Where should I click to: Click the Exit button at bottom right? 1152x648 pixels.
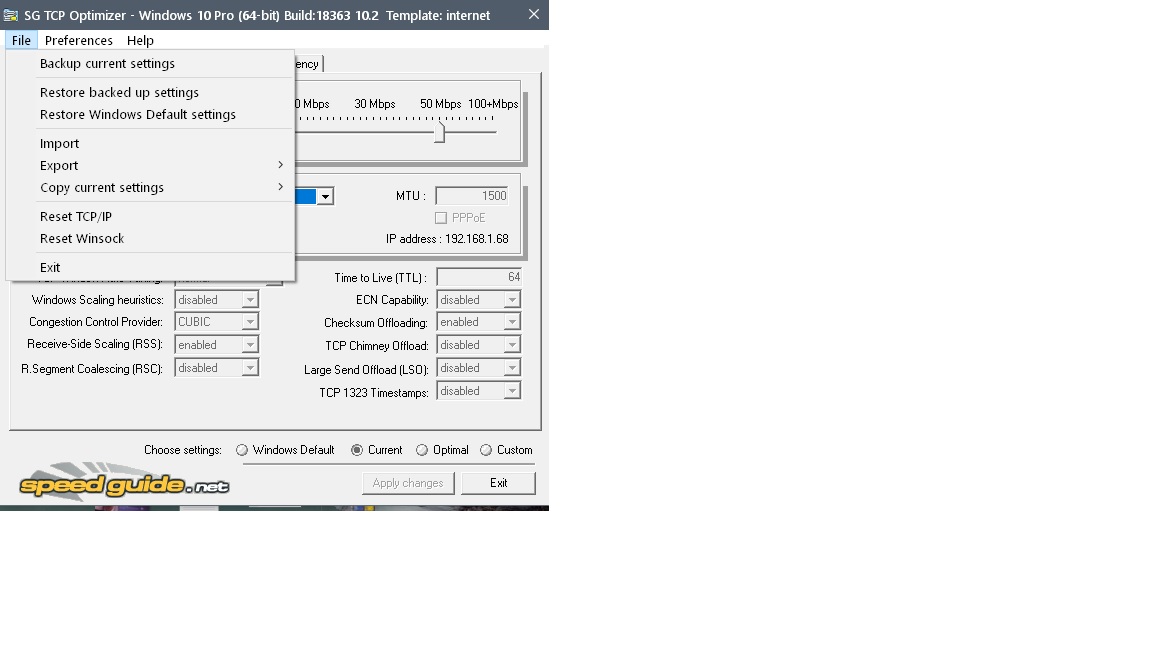pos(498,483)
